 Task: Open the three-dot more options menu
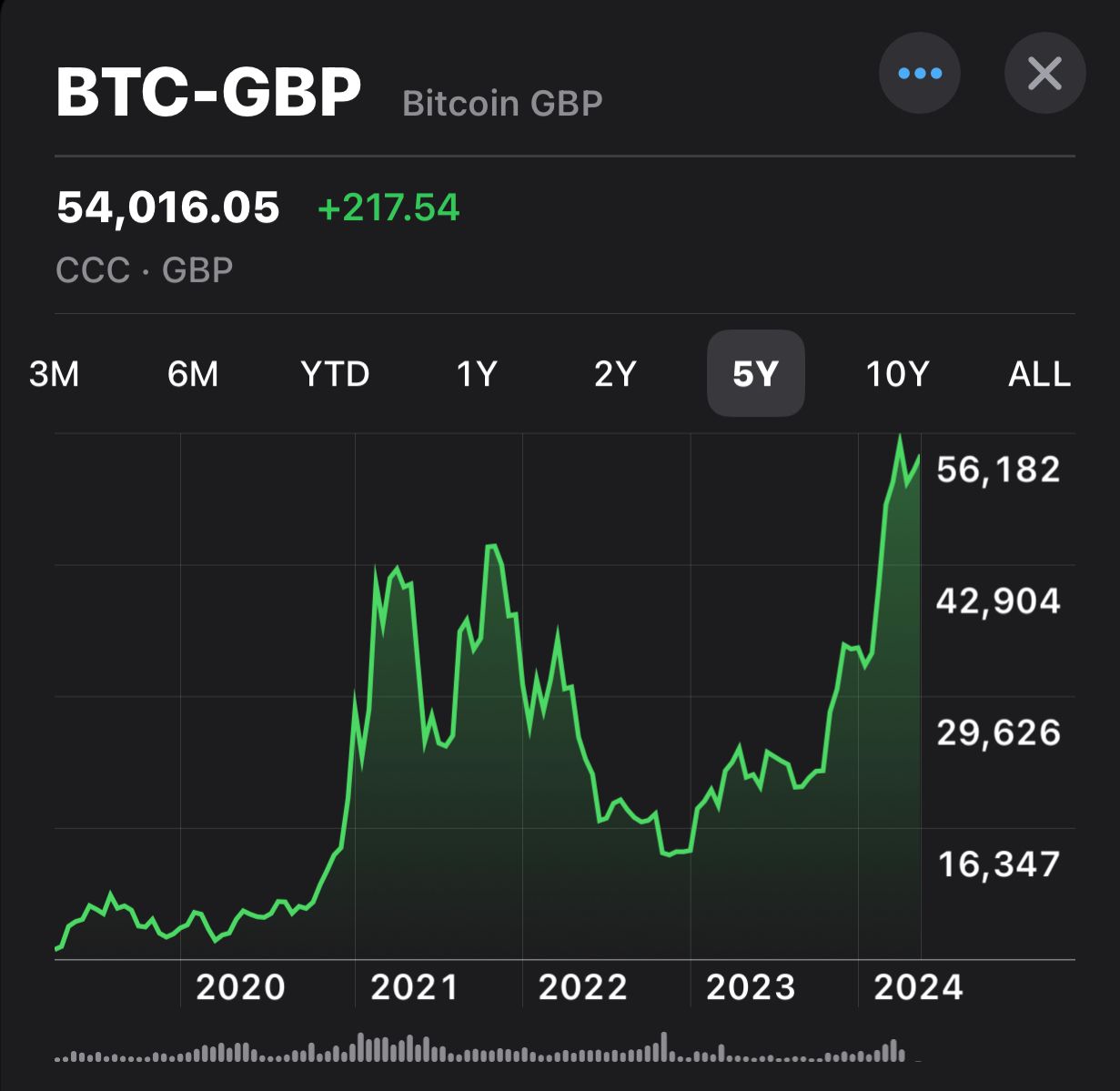(920, 74)
